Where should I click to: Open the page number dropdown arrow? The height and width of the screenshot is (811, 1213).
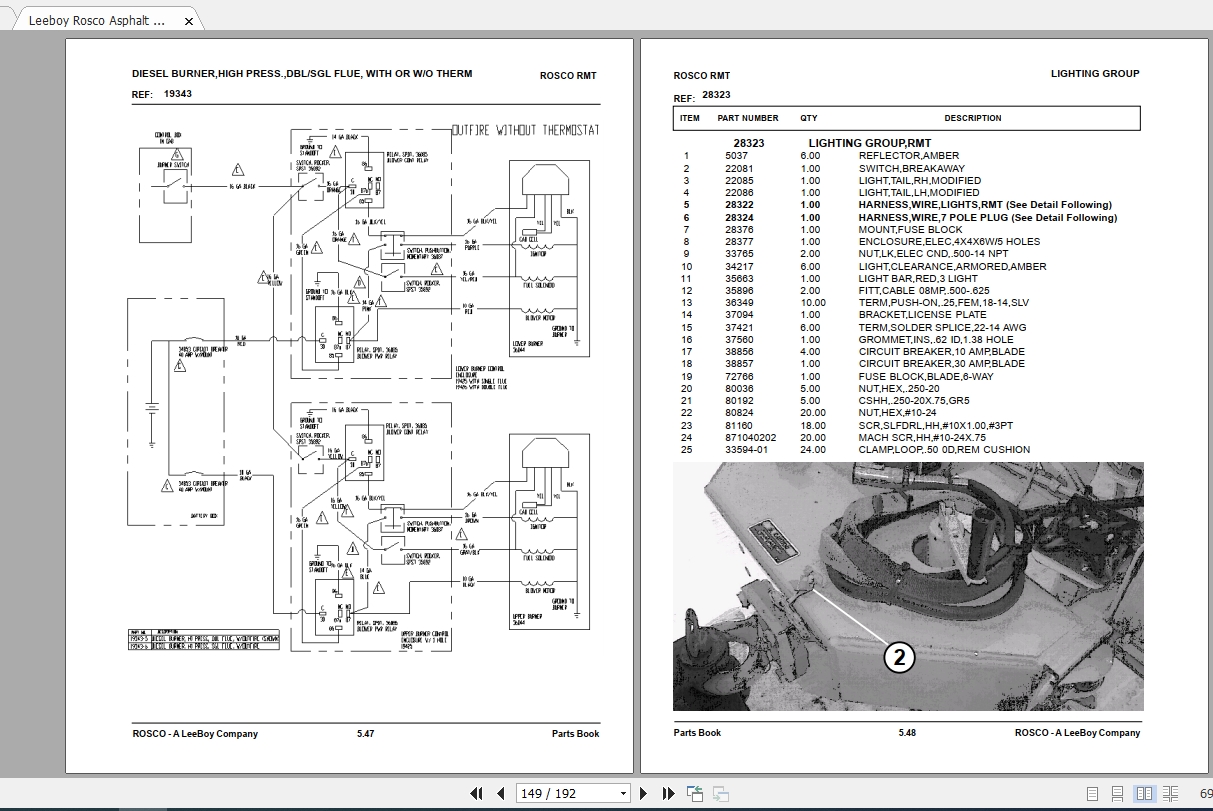624,794
